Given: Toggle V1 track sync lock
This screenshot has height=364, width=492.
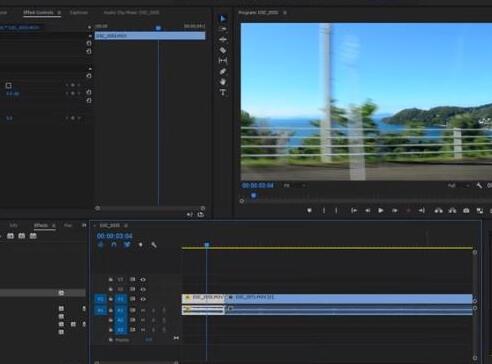Looking at the screenshot, I should (132, 299).
